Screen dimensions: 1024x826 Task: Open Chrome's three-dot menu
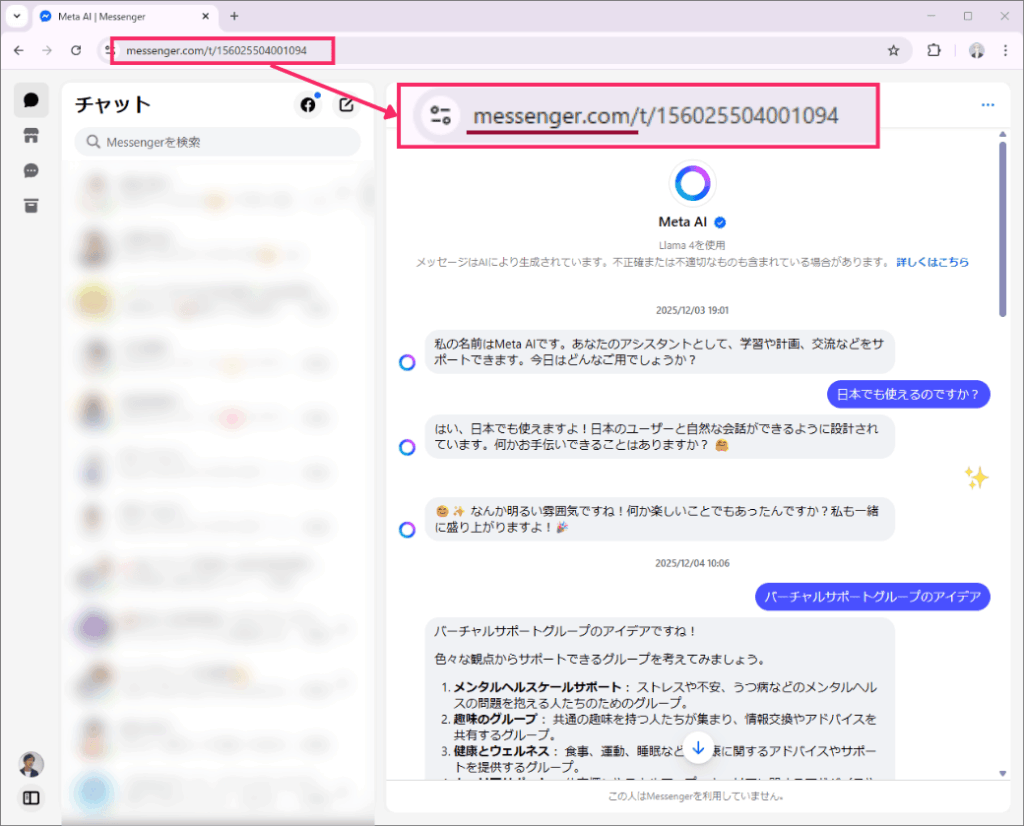pos(1005,50)
